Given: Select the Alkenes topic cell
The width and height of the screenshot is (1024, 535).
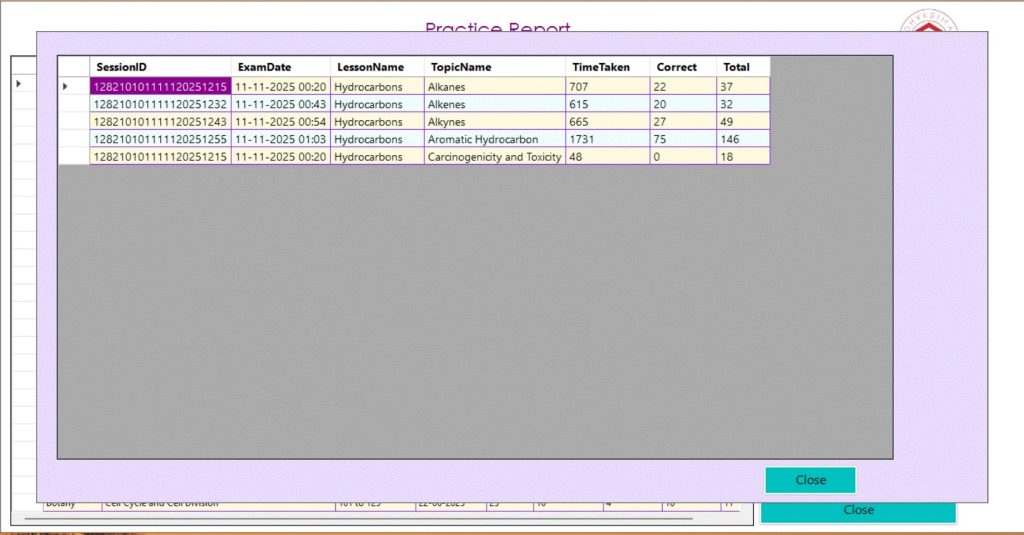Looking at the screenshot, I should [494, 104].
